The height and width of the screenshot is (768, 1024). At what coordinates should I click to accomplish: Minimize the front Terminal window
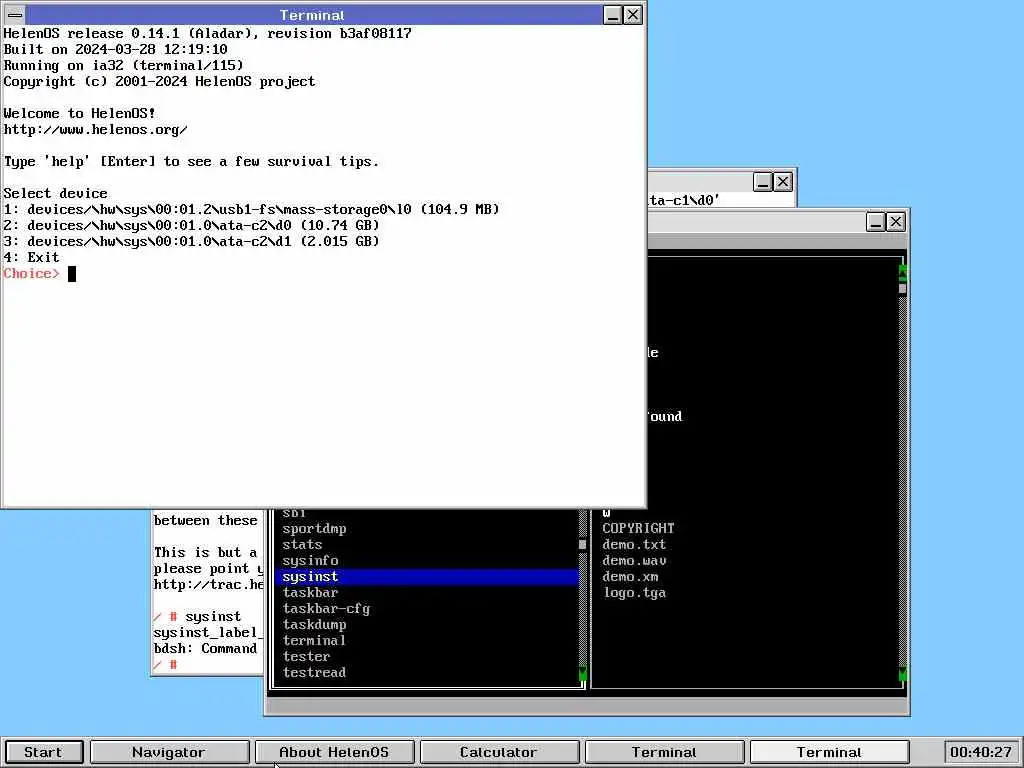[613, 14]
